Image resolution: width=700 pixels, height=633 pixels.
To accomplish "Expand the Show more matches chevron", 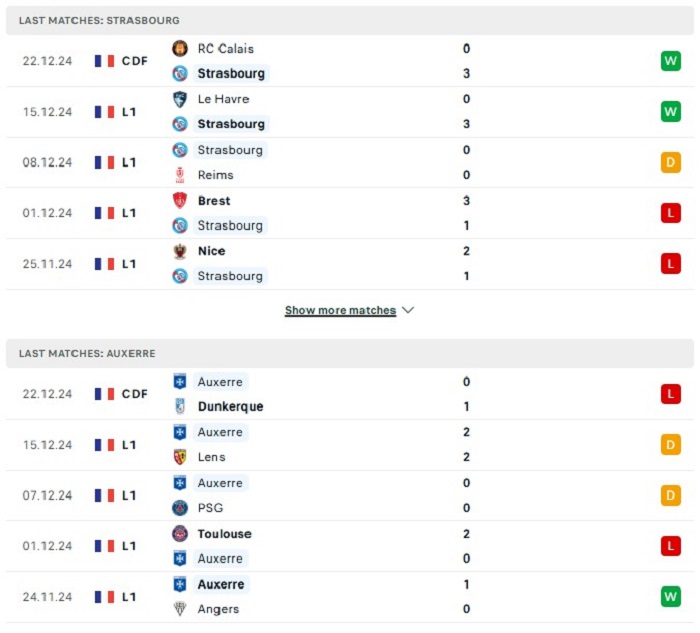I will click(408, 310).
